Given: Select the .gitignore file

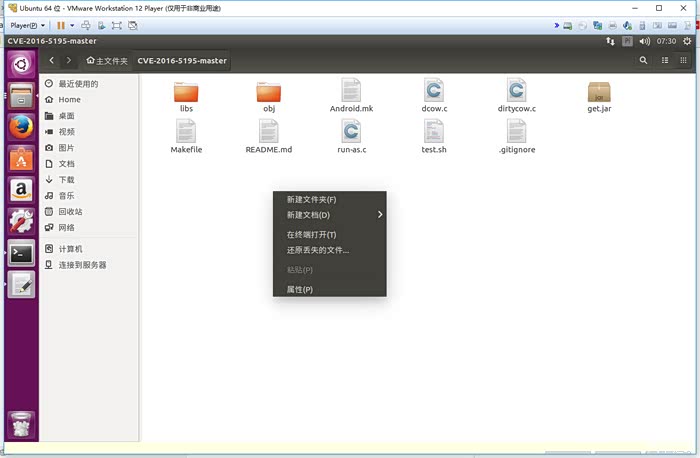Looking at the screenshot, I should 517,137.
